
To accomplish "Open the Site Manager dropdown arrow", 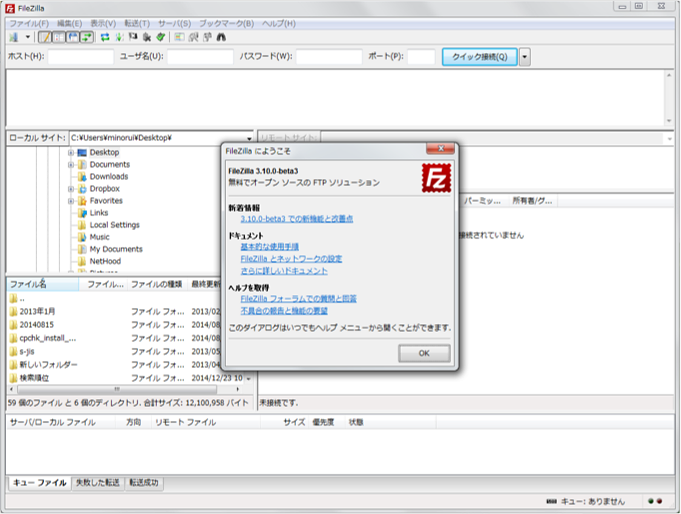I will click(27, 37).
